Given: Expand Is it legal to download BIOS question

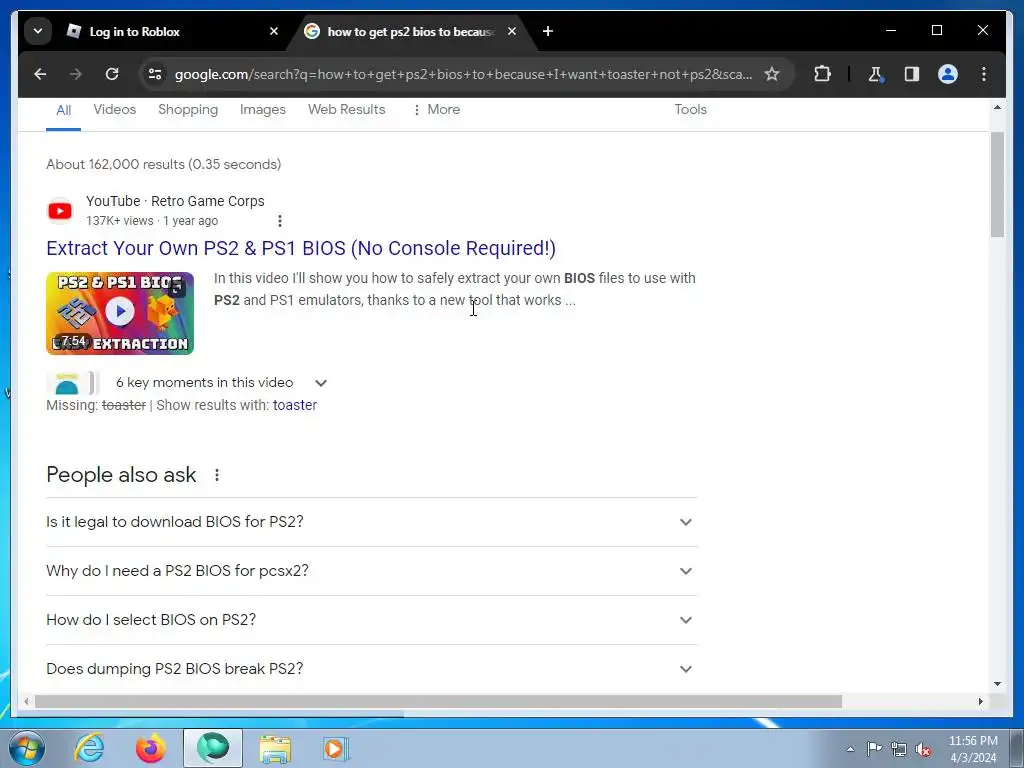Looking at the screenshot, I should coord(372,522).
